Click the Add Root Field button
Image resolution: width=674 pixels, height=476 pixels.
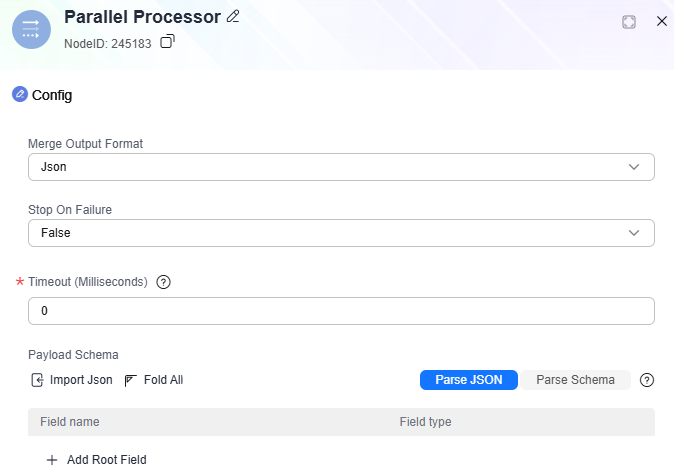coord(96,460)
